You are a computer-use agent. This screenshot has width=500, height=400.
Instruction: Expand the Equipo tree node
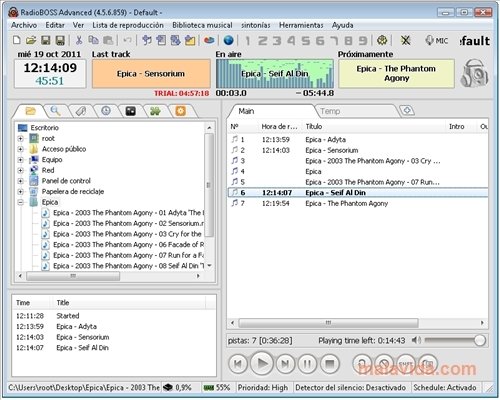pos(20,160)
